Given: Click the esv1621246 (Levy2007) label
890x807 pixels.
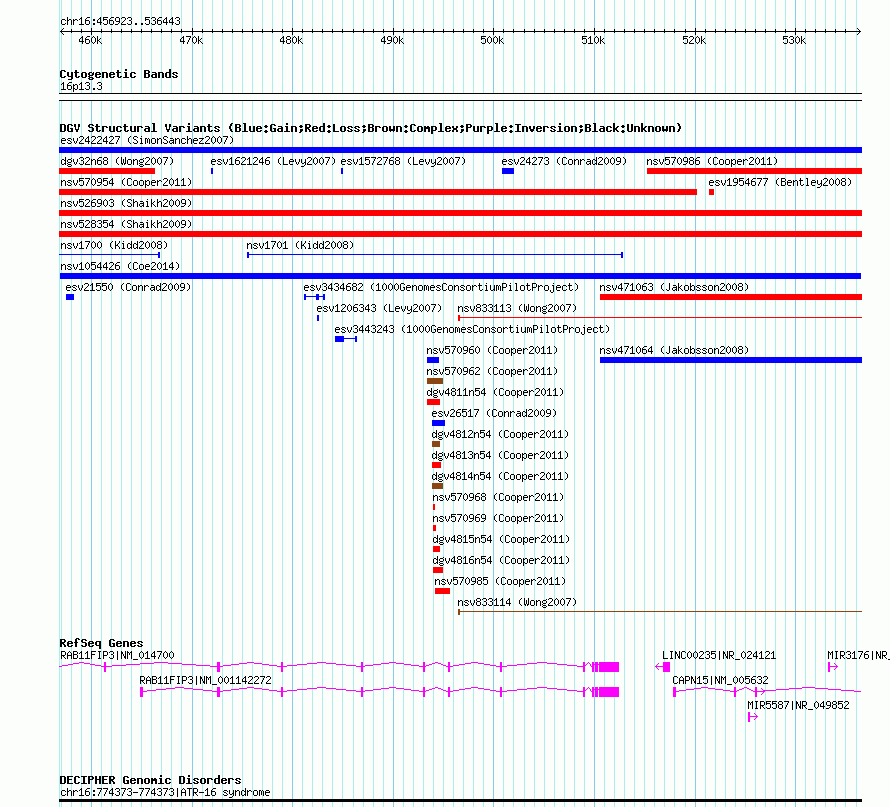Looking at the screenshot, I should click(273, 161).
